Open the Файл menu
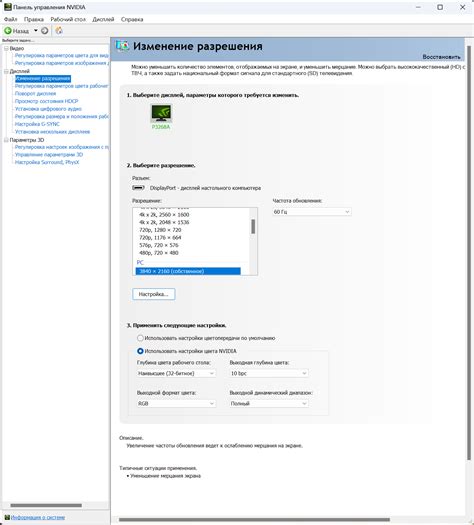The height and width of the screenshot is (525, 474). click(x=11, y=19)
